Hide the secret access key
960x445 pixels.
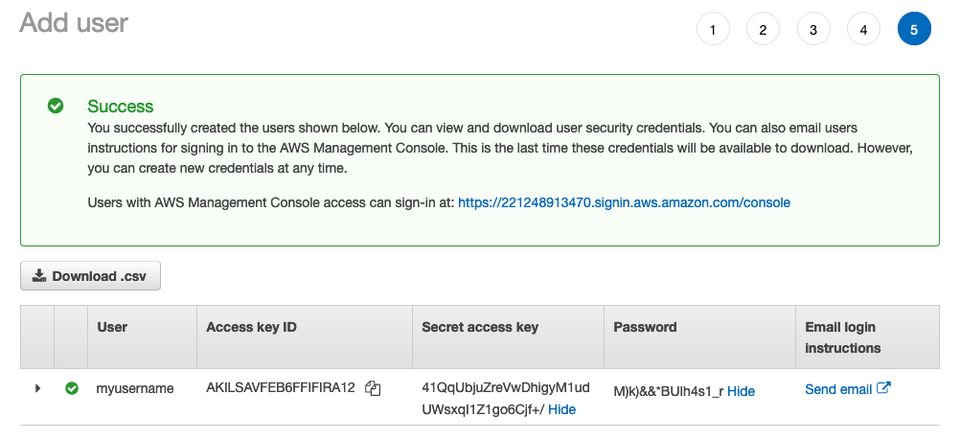pyautogui.click(x=561, y=409)
